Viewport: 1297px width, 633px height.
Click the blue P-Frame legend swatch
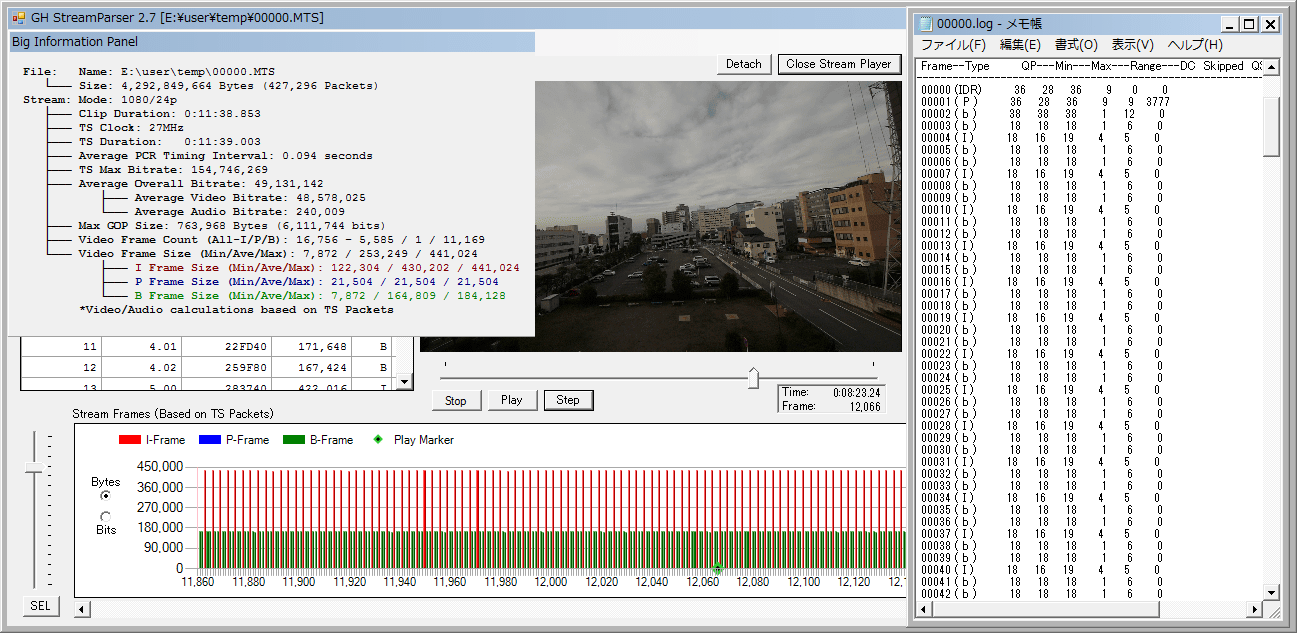coord(210,440)
